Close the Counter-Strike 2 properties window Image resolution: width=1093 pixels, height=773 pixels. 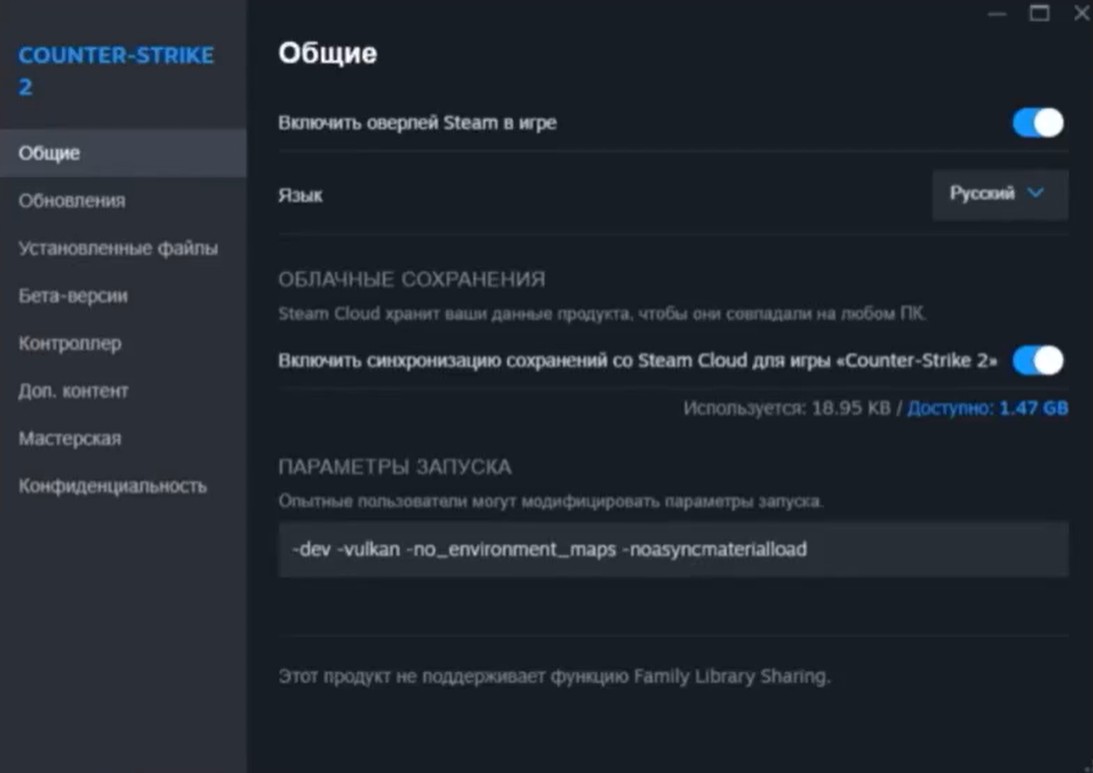[1081, 14]
